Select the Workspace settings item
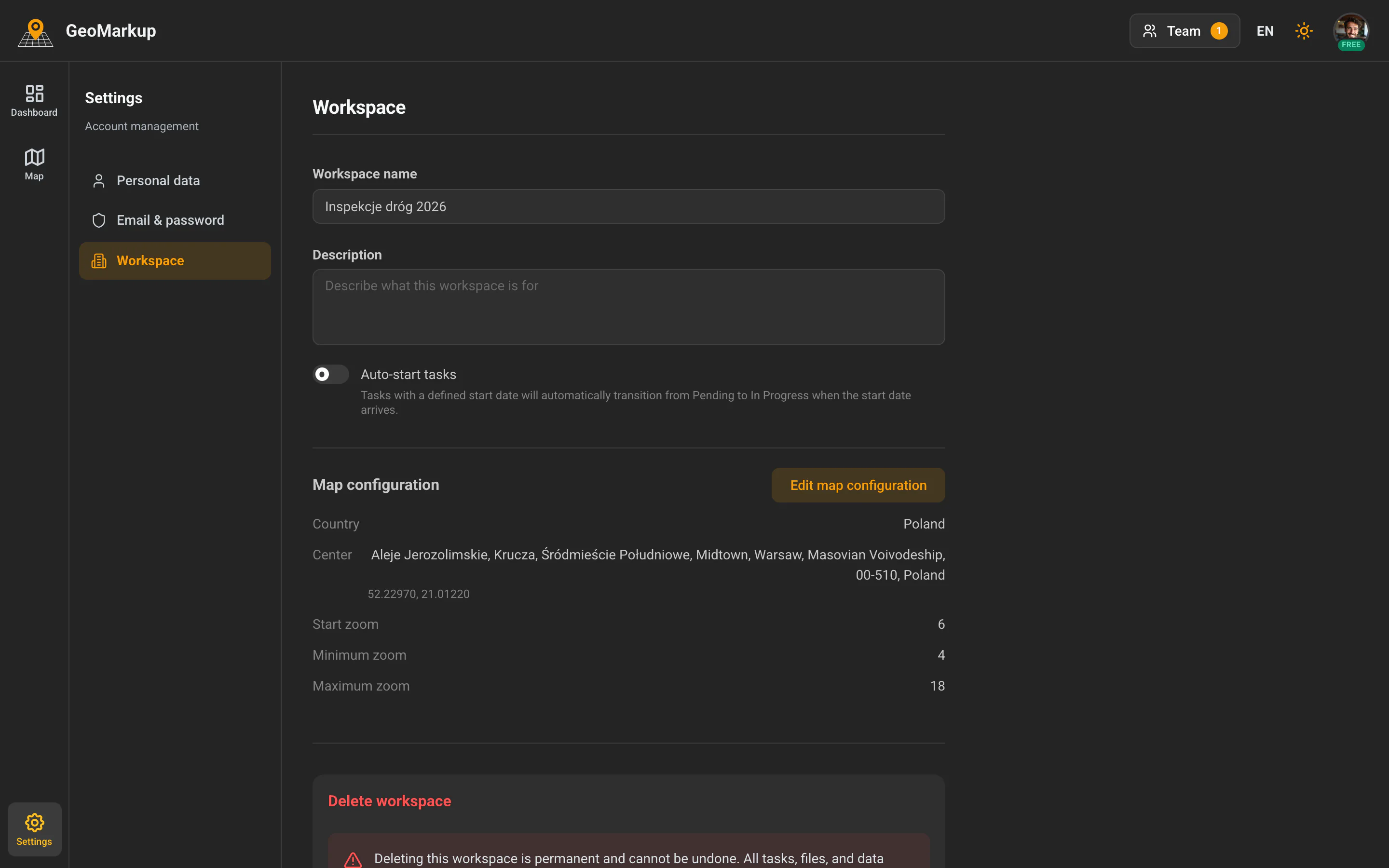This screenshot has height=868, width=1389. (x=175, y=260)
